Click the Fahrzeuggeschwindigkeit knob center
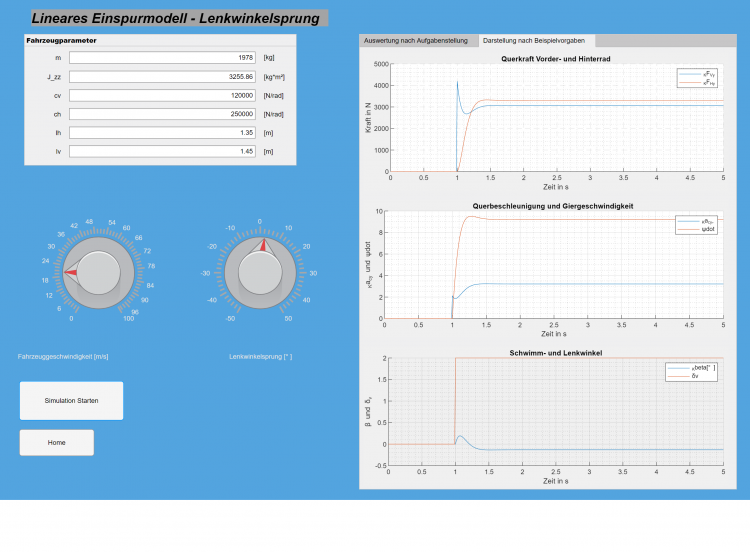The height and width of the screenshot is (552, 750). pos(97,272)
